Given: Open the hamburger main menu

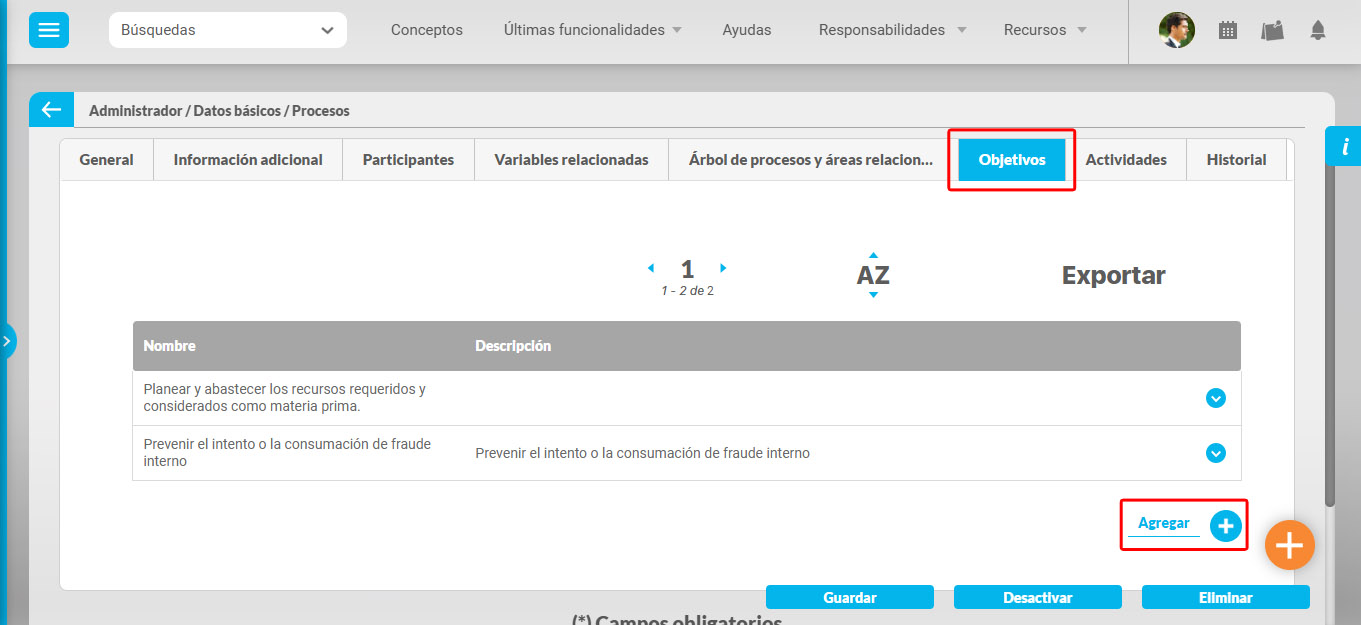Looking at the screenshot, I should 49,30.
